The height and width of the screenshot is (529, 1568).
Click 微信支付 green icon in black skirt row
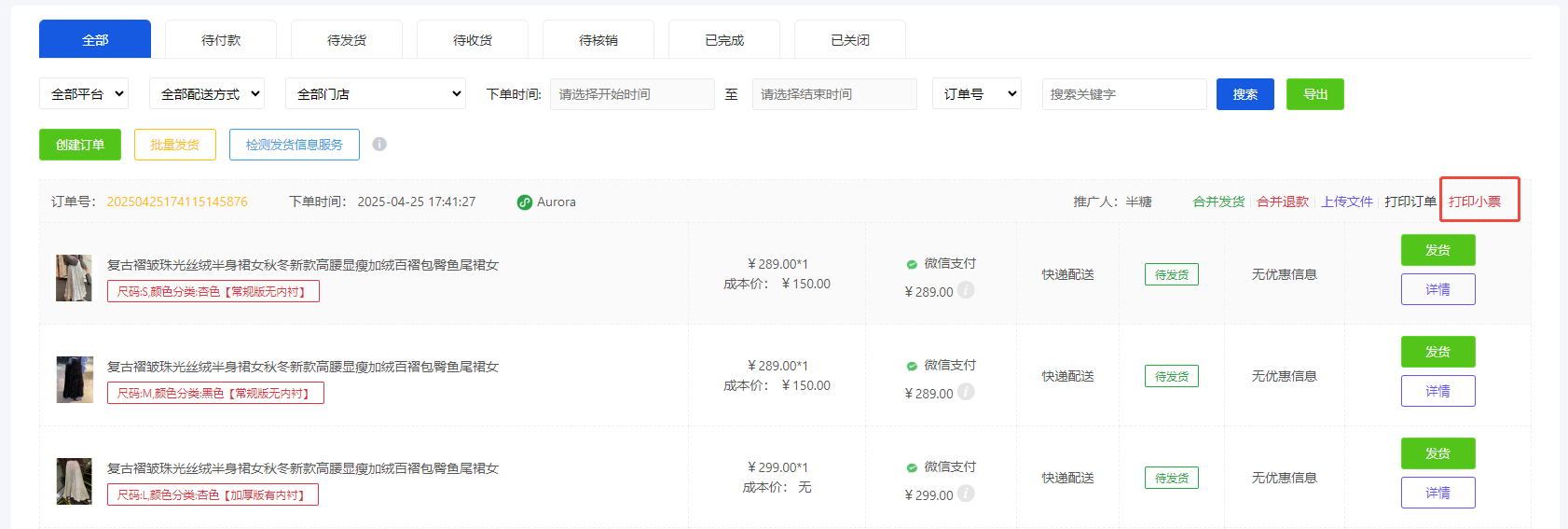point(912,366)
